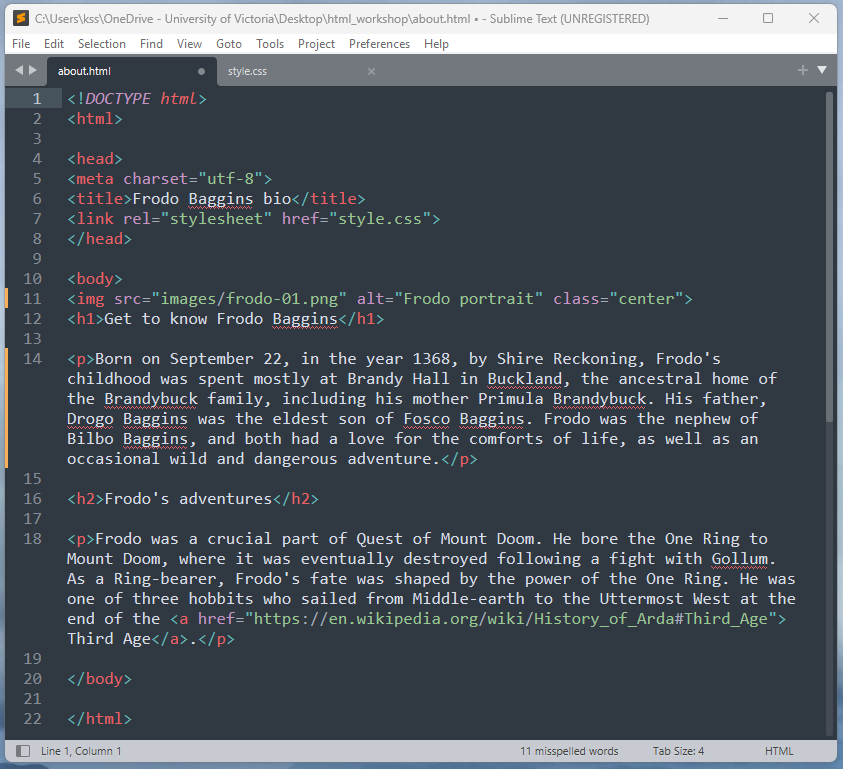This screenshot has height=769, width=843.
Task: Go to next tab with right arrow
Action: [x=33, y=70]
